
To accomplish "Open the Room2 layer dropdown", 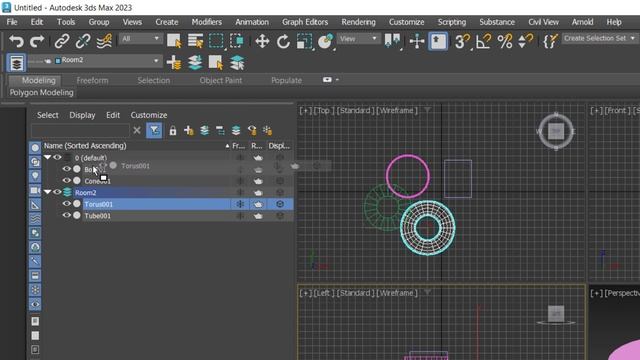I will tap(94, 60).
